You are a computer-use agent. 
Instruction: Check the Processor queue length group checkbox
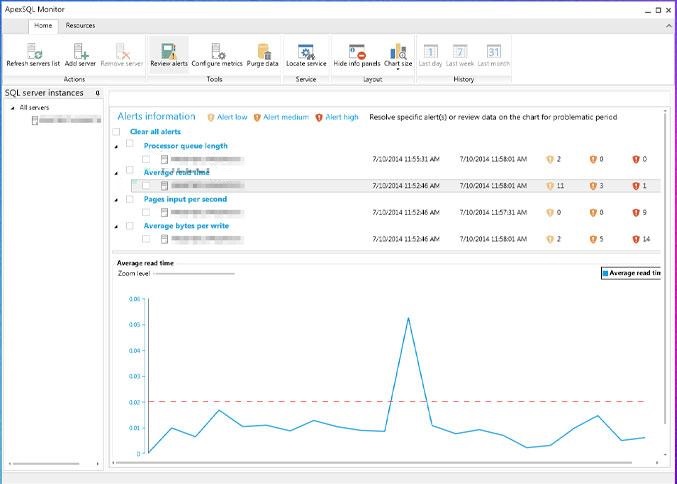pyautogui.click(x=130, y=143)
